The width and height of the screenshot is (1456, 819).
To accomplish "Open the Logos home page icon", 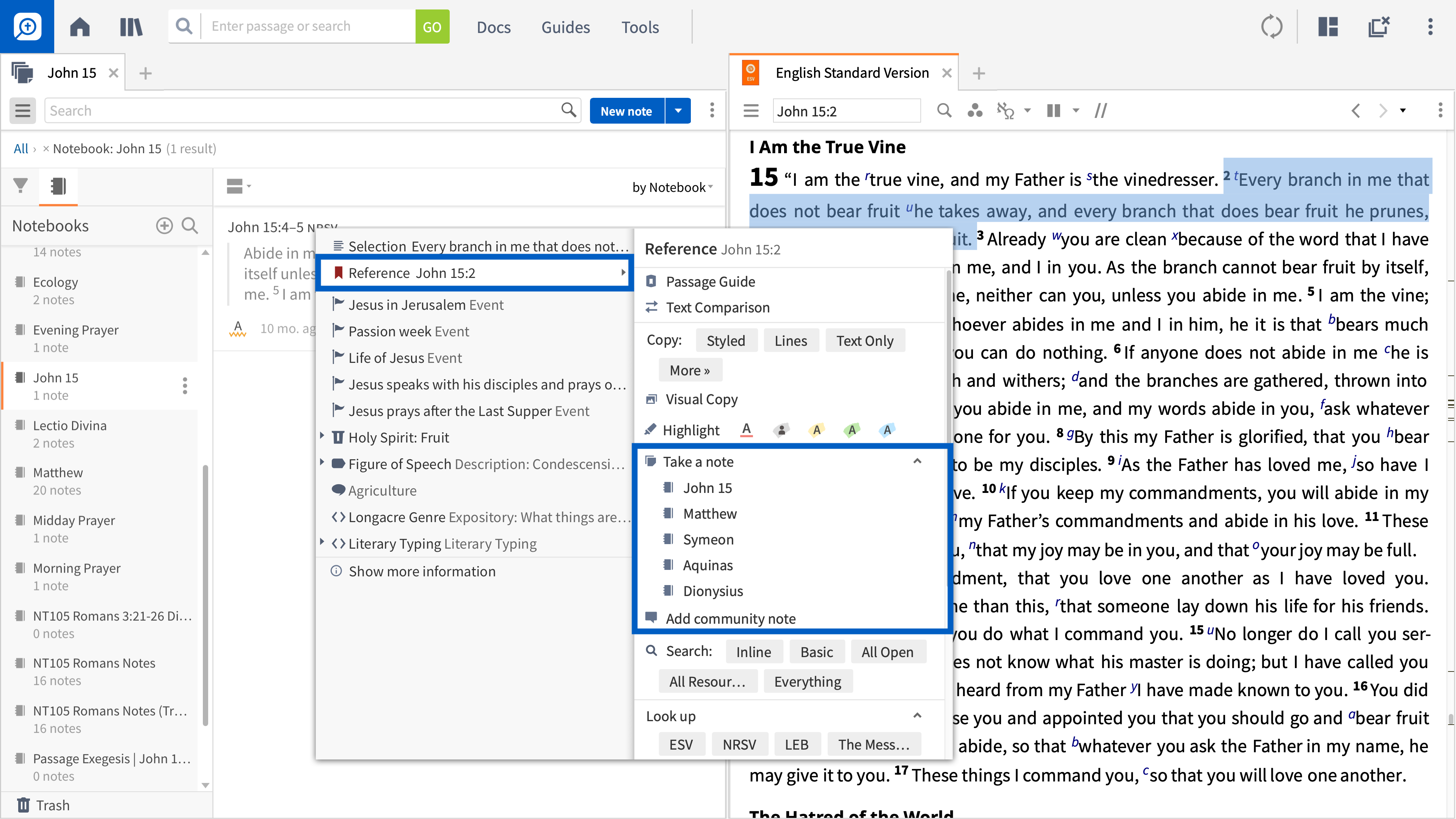I will 80,27.
